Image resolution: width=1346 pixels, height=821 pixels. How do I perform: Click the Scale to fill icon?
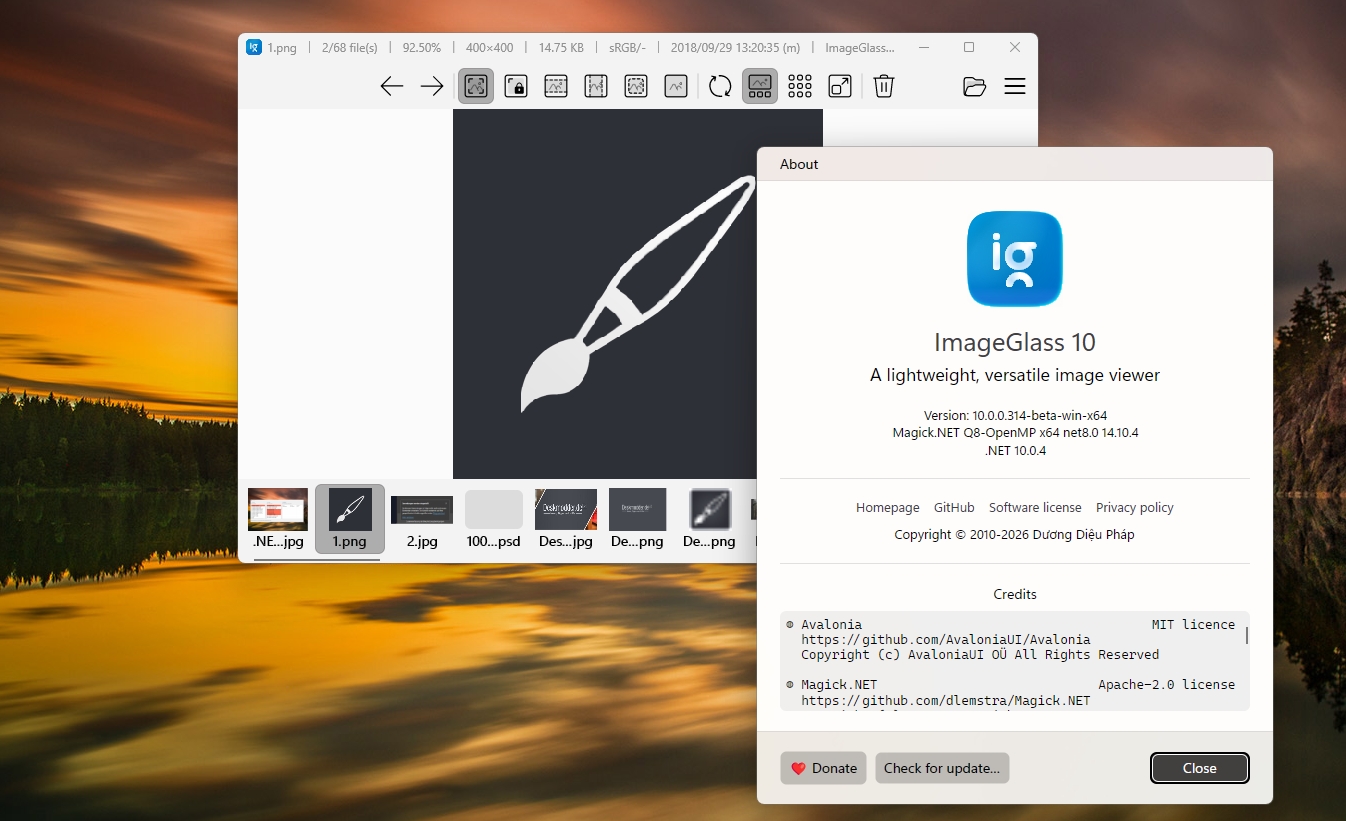tap(676, 87)
